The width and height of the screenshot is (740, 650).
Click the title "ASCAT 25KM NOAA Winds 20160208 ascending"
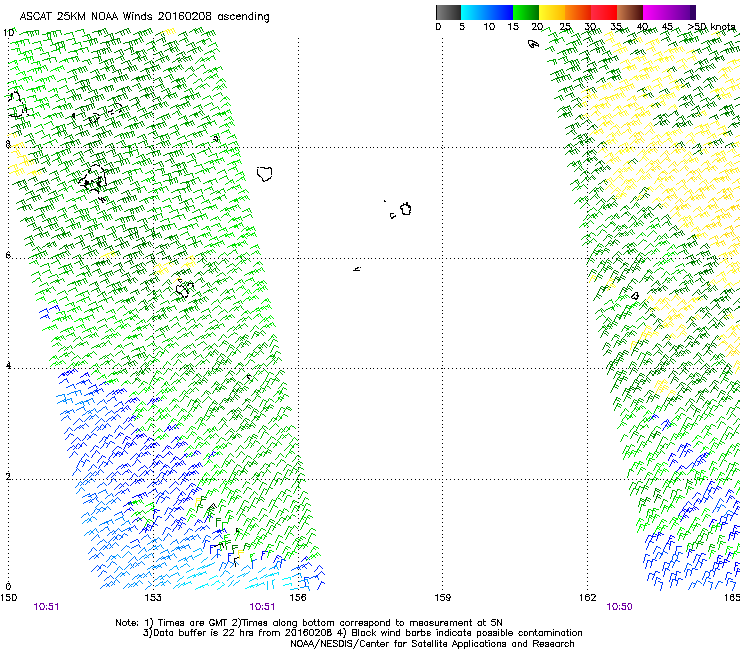tap(144, 17)
